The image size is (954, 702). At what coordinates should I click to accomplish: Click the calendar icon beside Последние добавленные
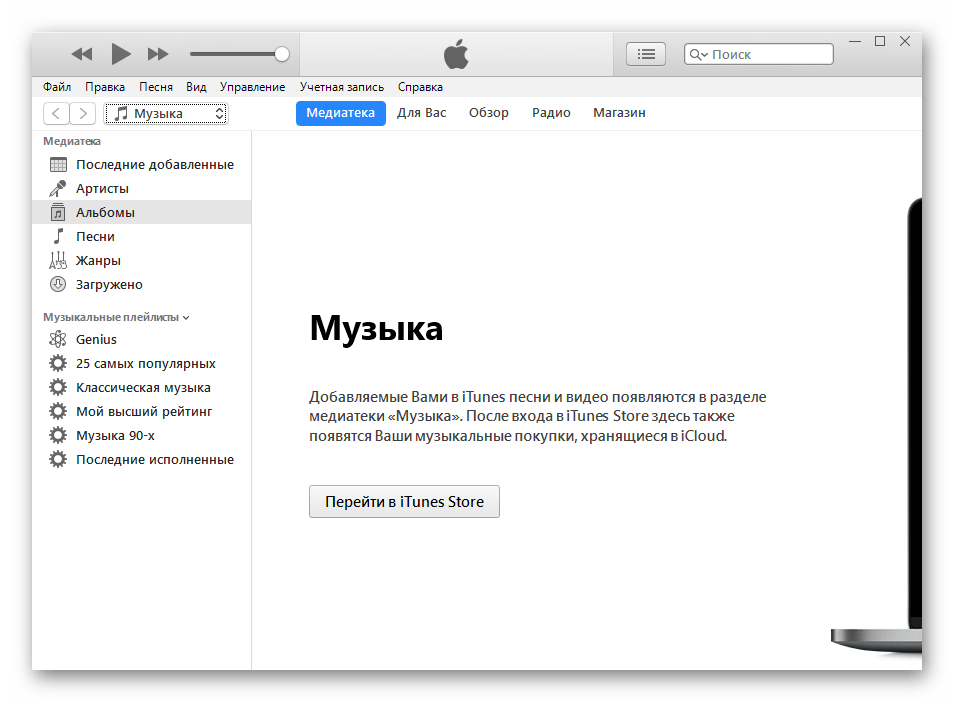pyautogui.click(x=58, y=165)
